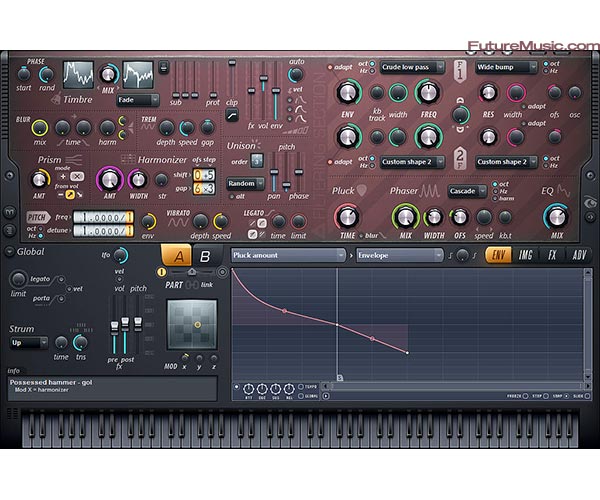Toggle filter 1 adapt option beside ENV
Screen dimensions: 600x500
[329, 67]
